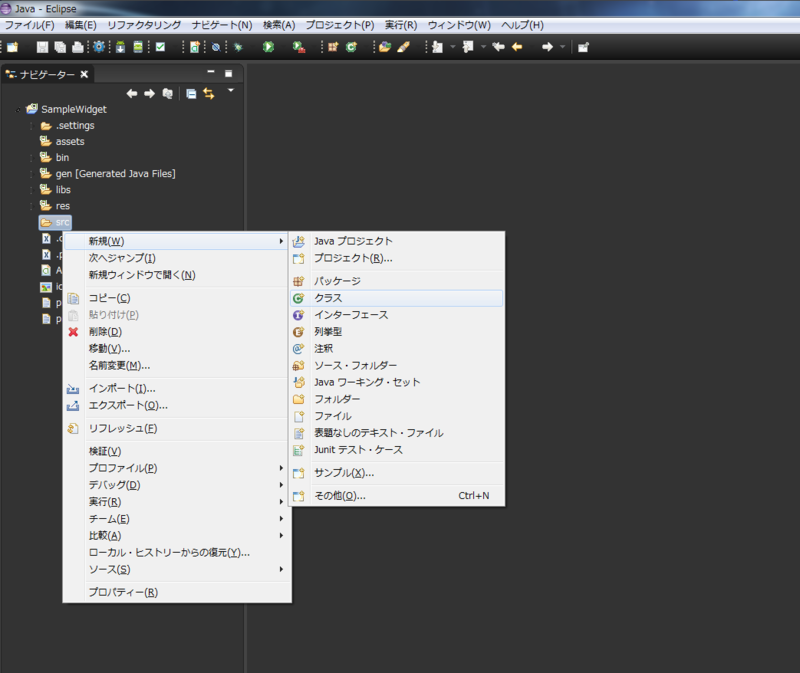Open the Next Annotation dropdown arrow
This screenshot has height=673, width=800.
[x=453, y=47]
